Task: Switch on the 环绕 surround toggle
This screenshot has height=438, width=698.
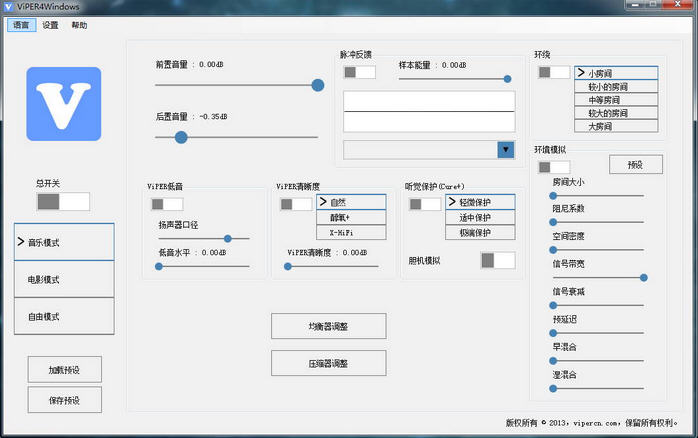Action: (x=553, y=72)
